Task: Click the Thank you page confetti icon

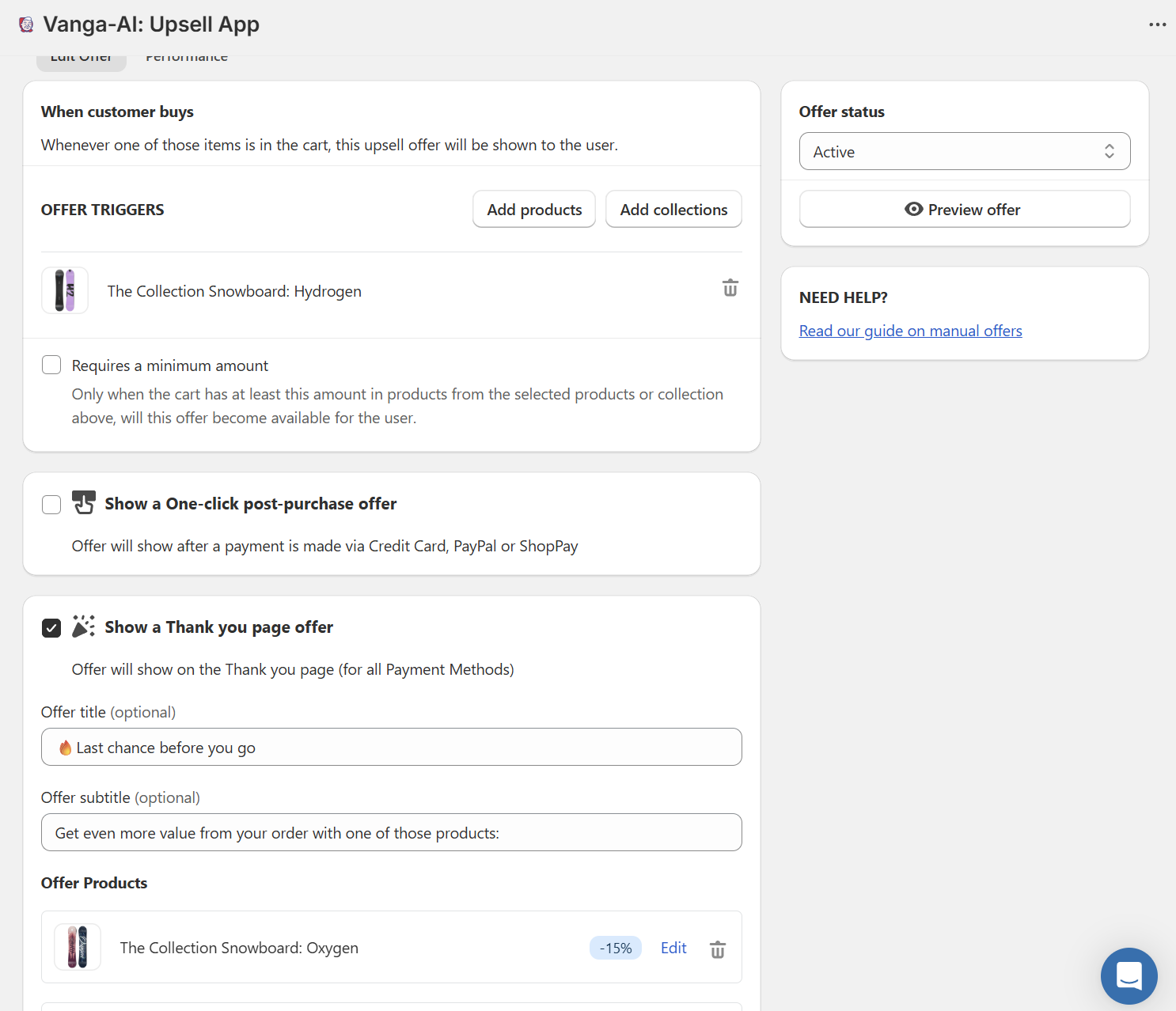Action: tap(83, 627)
